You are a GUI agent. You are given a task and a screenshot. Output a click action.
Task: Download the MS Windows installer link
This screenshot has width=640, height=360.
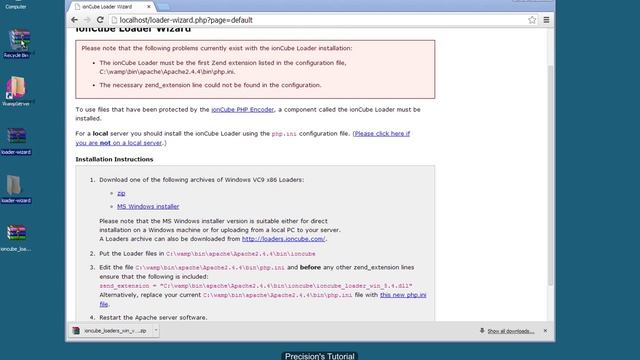click(x=148, y=207)
